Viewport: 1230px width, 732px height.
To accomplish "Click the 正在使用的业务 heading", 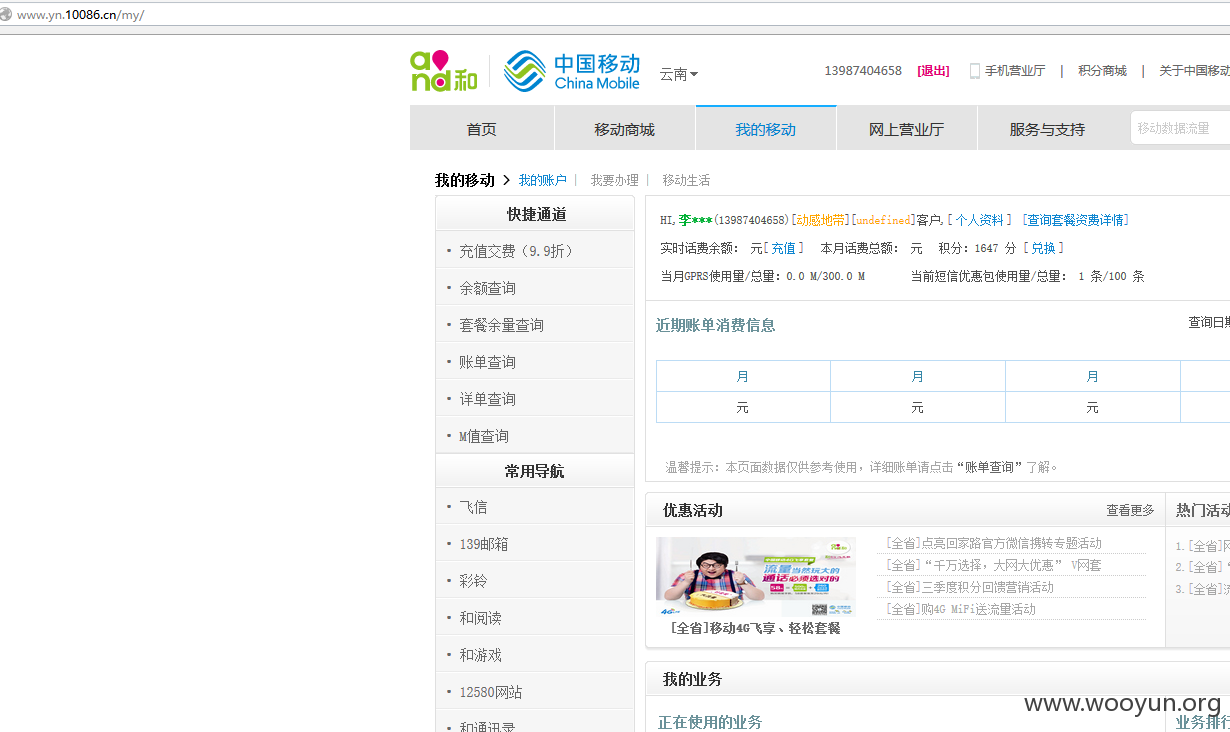I will point(710,722).
